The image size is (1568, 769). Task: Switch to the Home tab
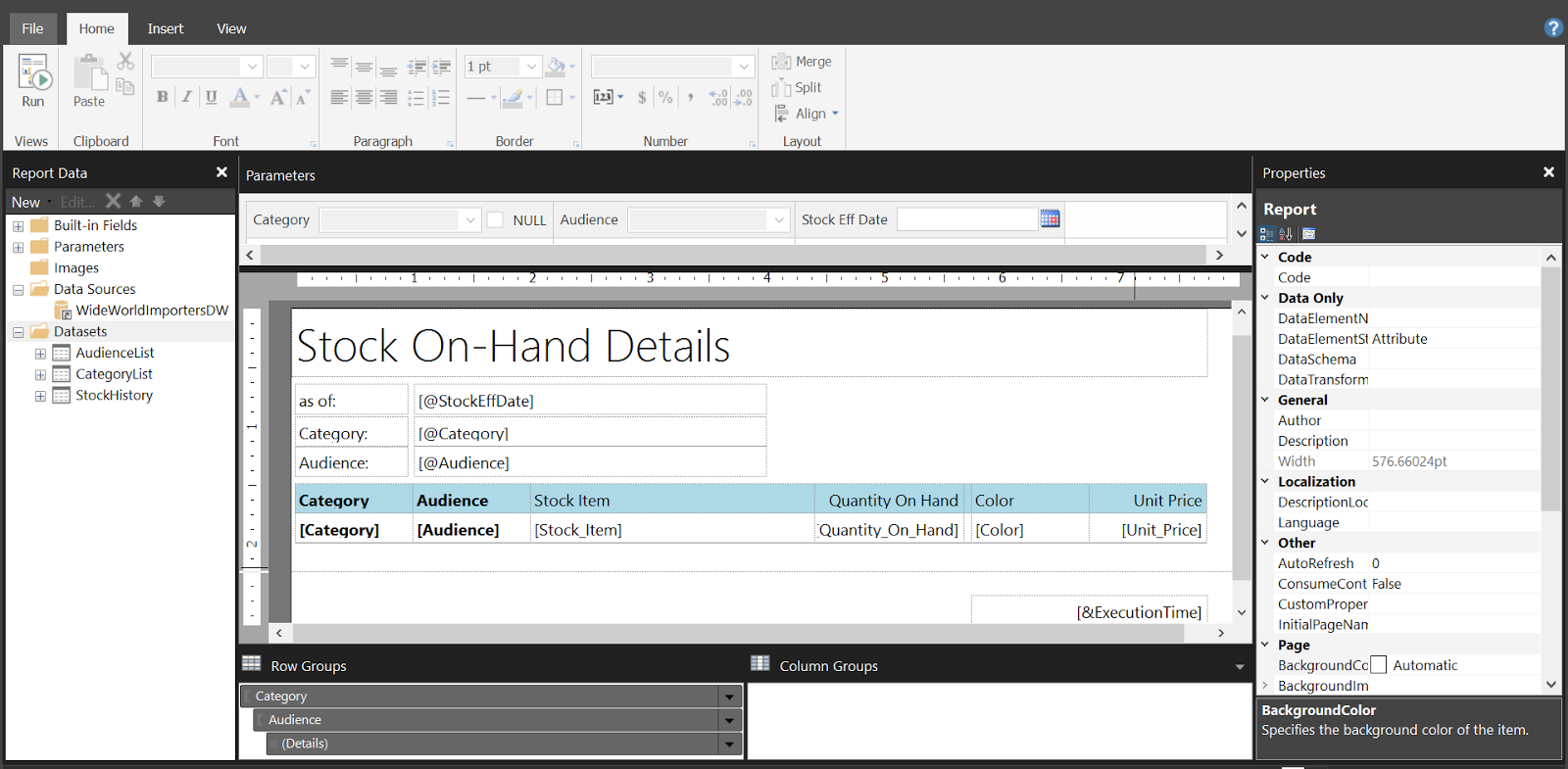point(96,28)
